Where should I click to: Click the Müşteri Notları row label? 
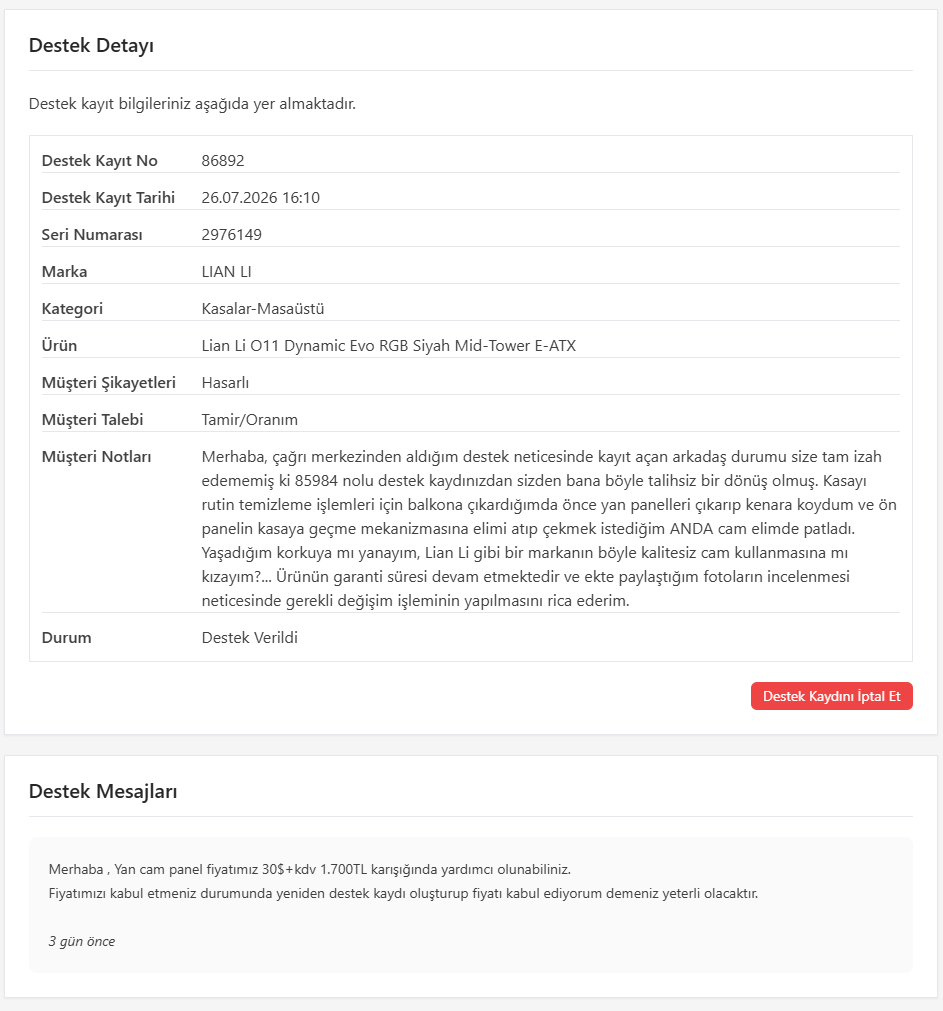pyautogui.click(x=97, y=456)
